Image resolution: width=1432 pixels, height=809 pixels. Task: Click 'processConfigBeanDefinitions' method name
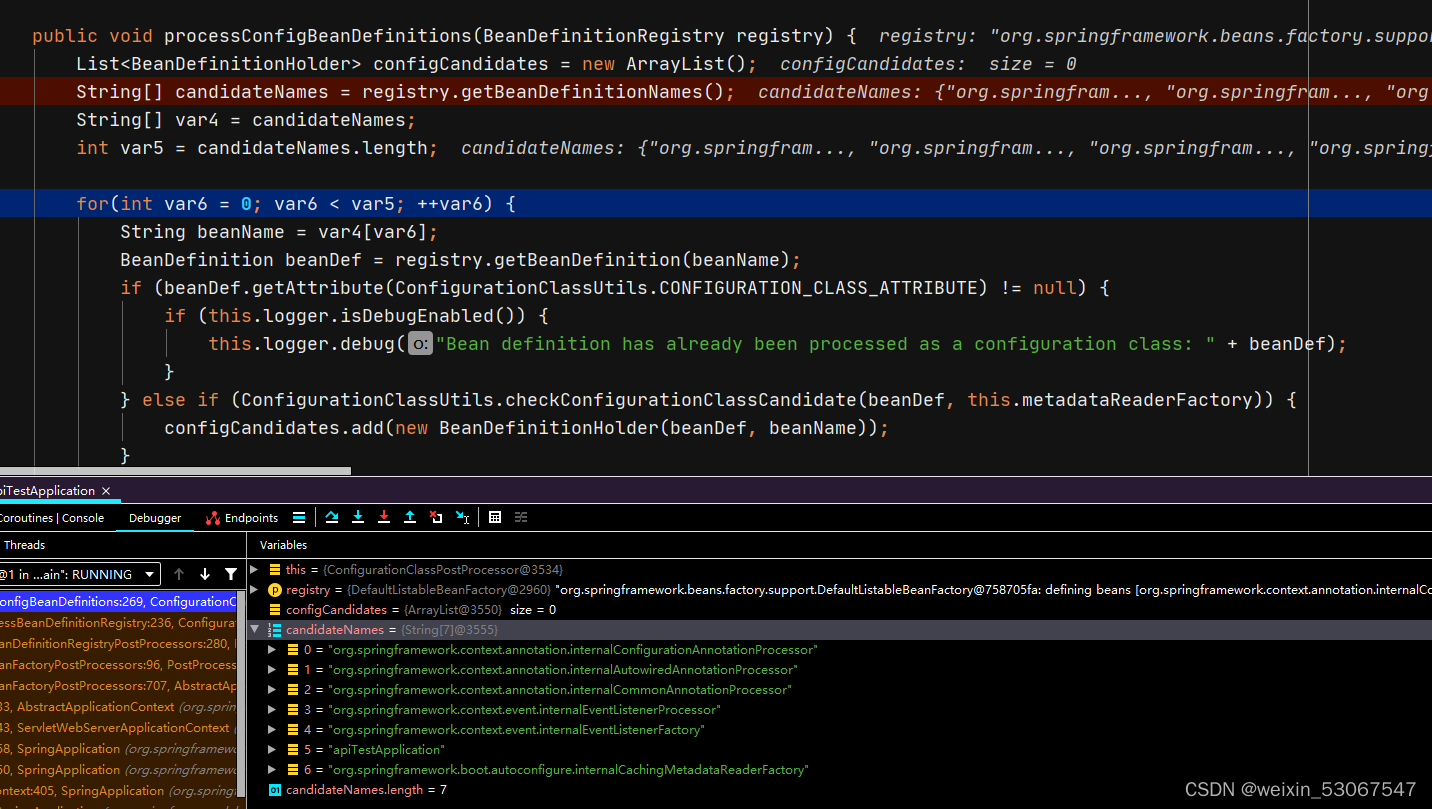(318, 36)
